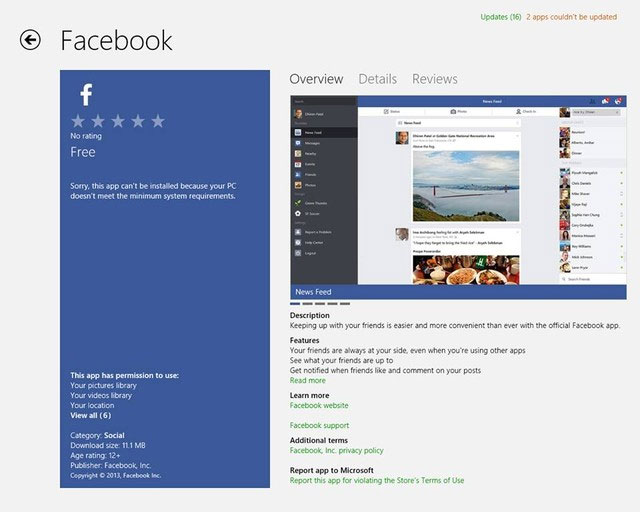Click 'Download size: 11.1 MB' text
The height and width of the screenshot is (512, 640).
[108, 445]
